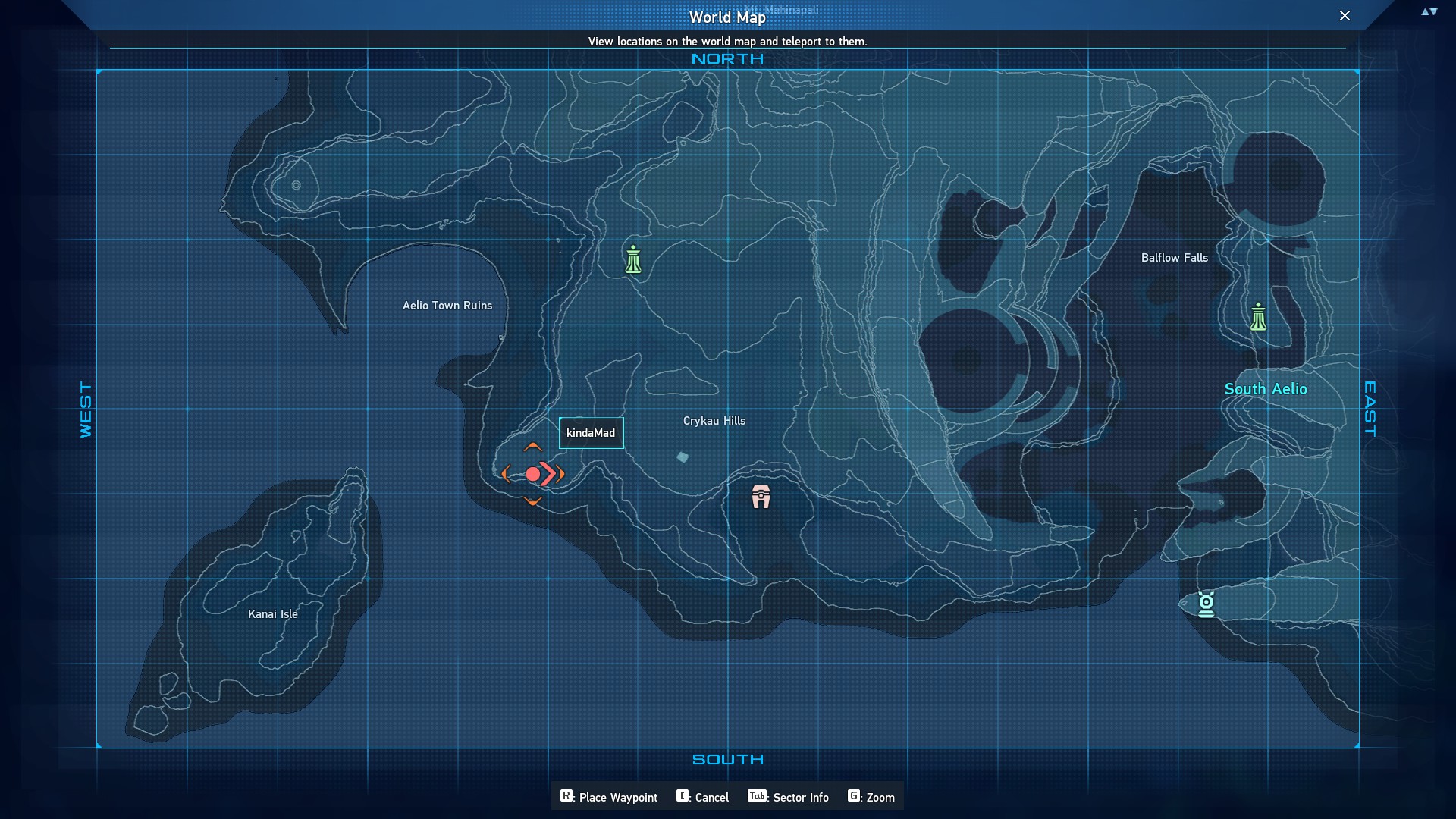
Task: Click the small circle marker on the northwest peninsula
Action: (297, 185)
